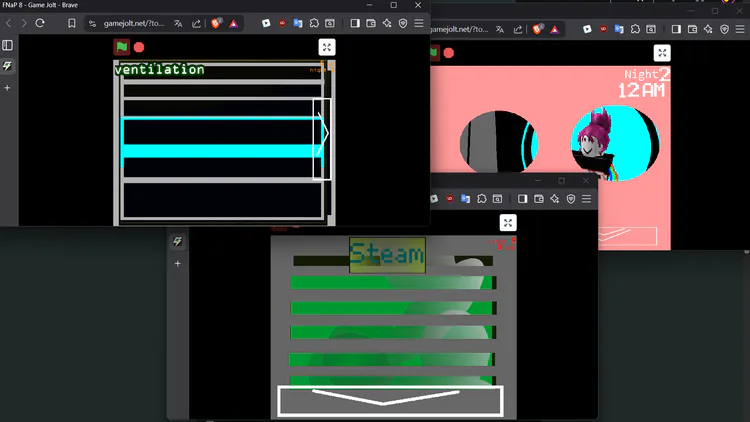The height and width of the screenshot is (422, 750).
Task: Open uBlock extension in Steam window
Action: (x=450, y=199)
